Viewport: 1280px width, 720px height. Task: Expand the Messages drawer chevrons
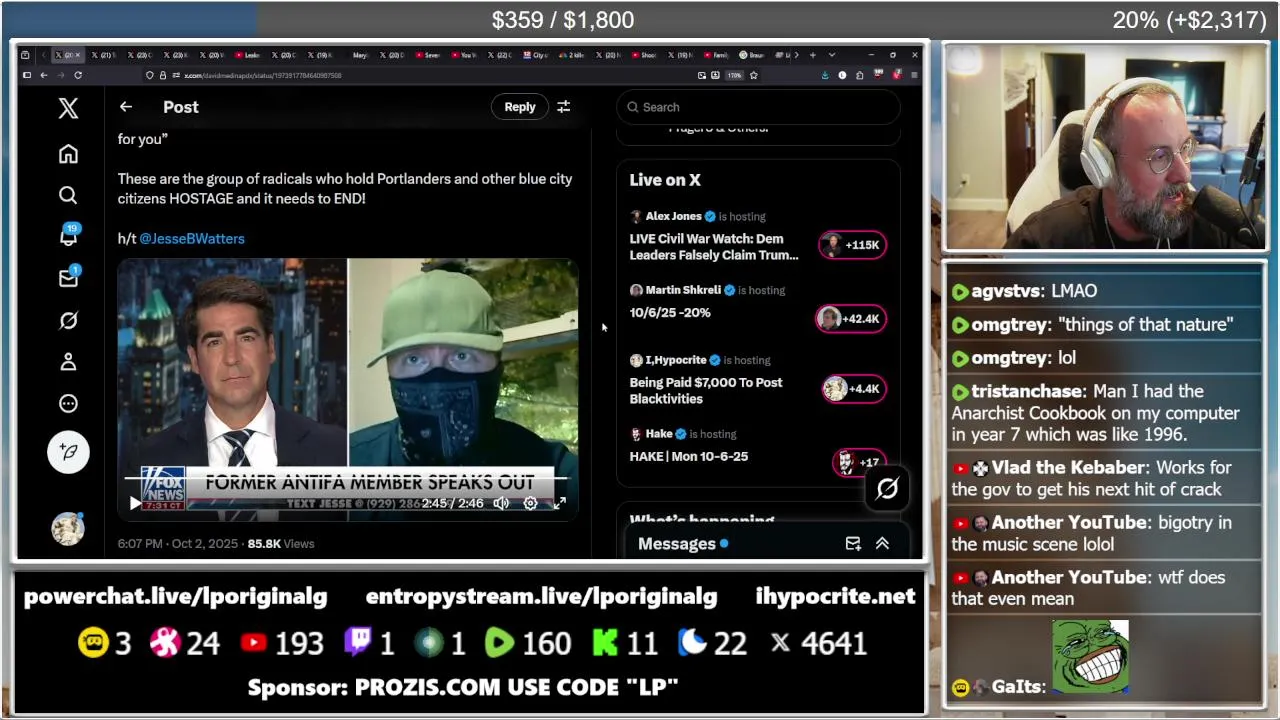(x=882, y=544)
